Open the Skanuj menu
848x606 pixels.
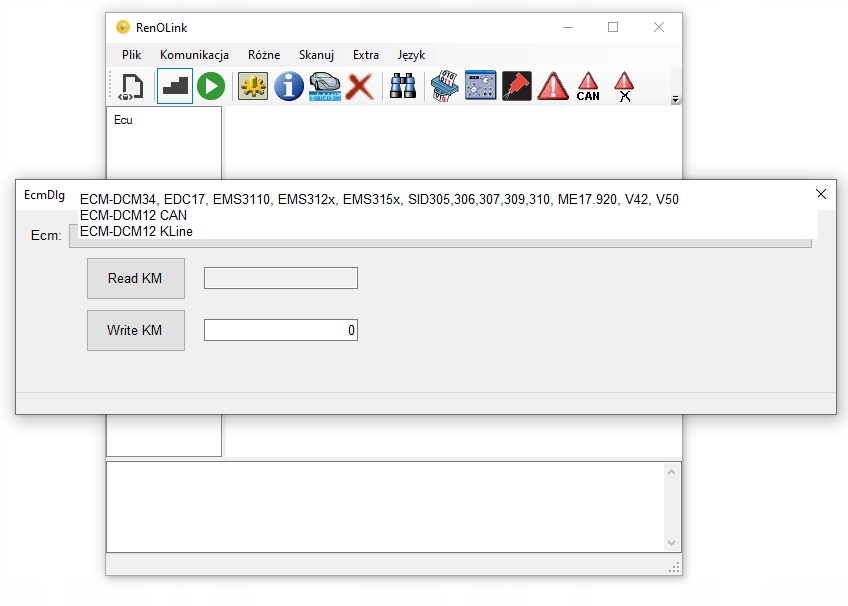click(x=316, y=55)
